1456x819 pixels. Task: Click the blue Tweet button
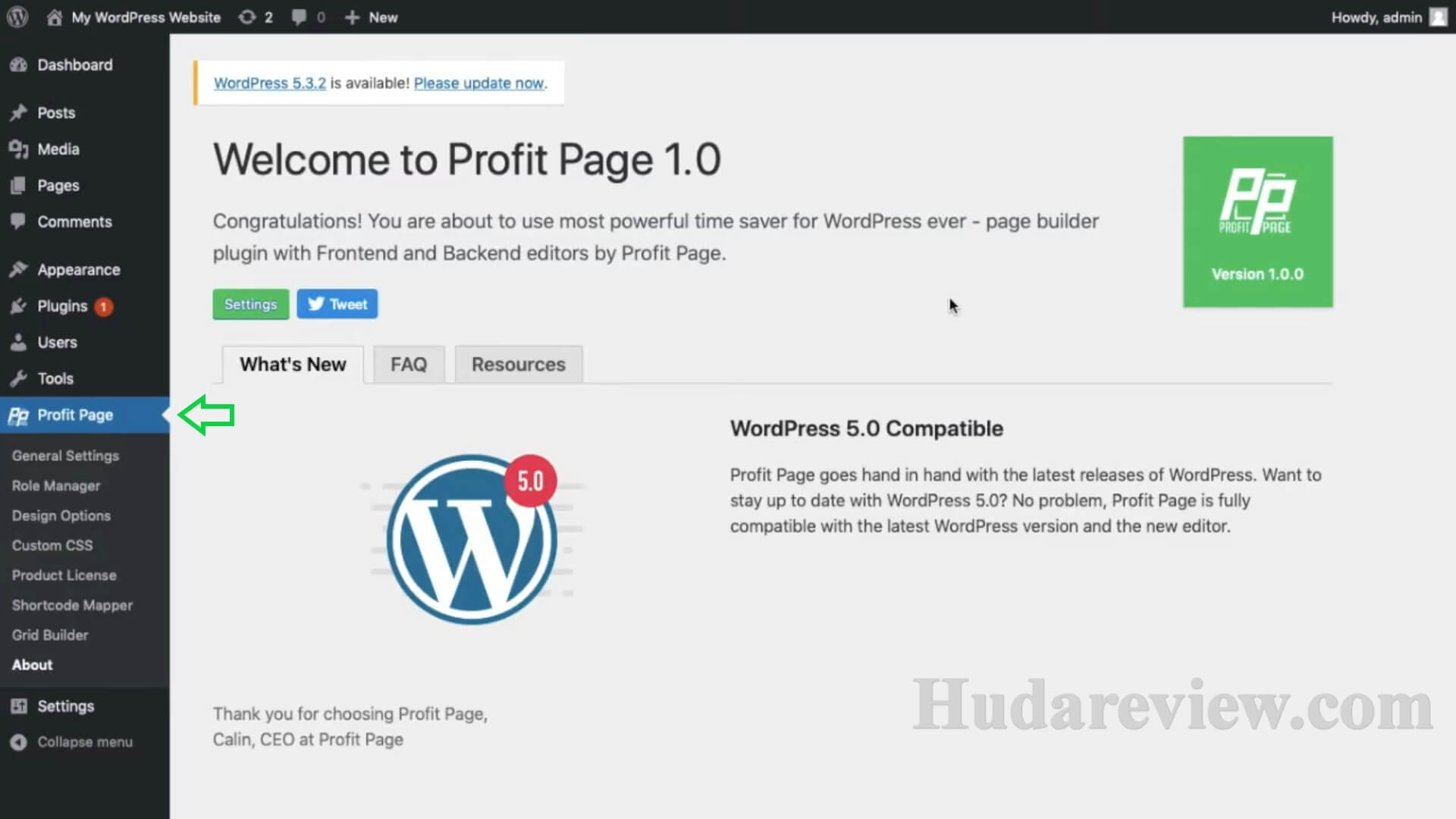337,304
